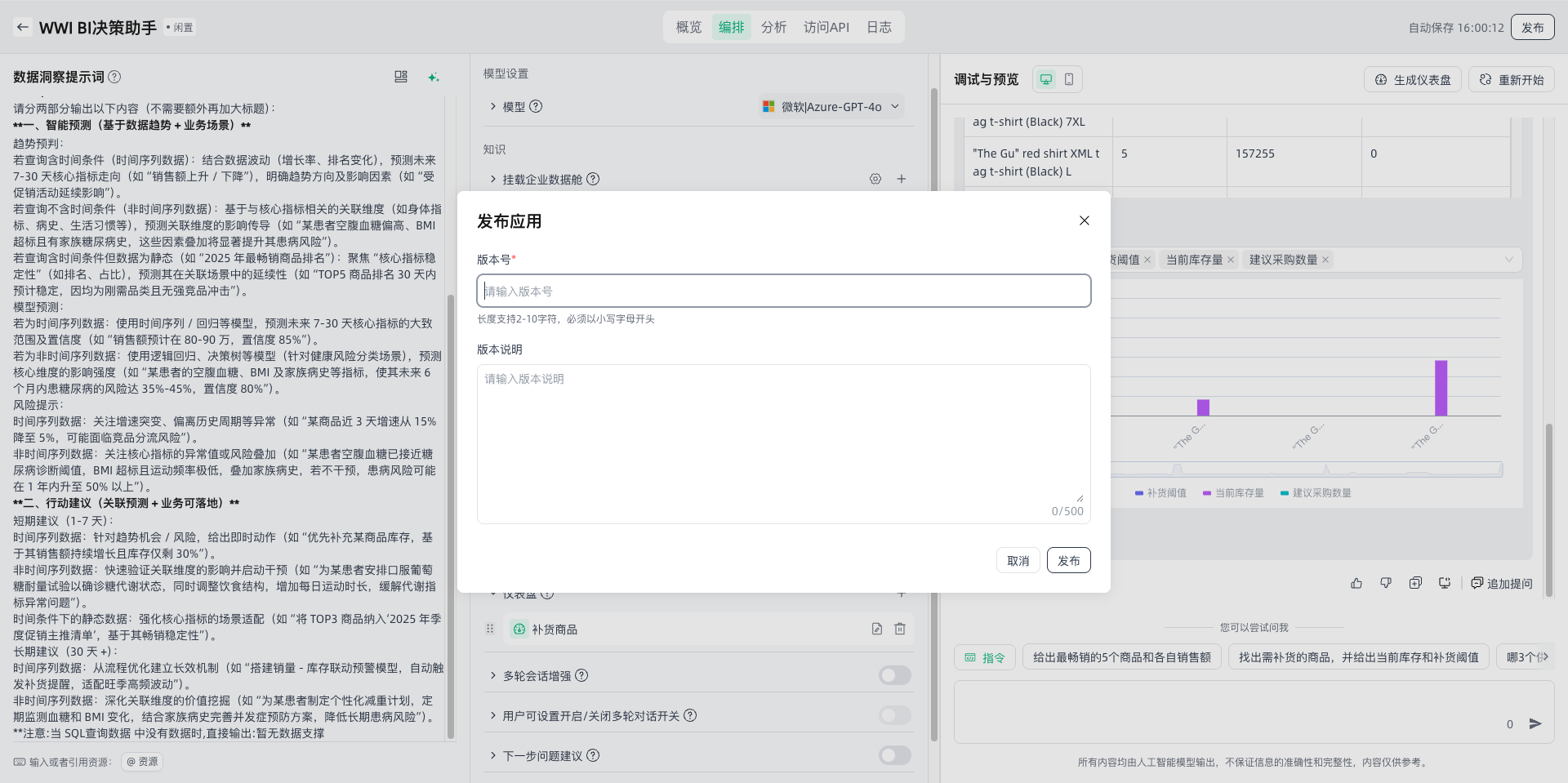
Task: Click the back arrow beside WWI BI决策助手
Action: point(23,27)
